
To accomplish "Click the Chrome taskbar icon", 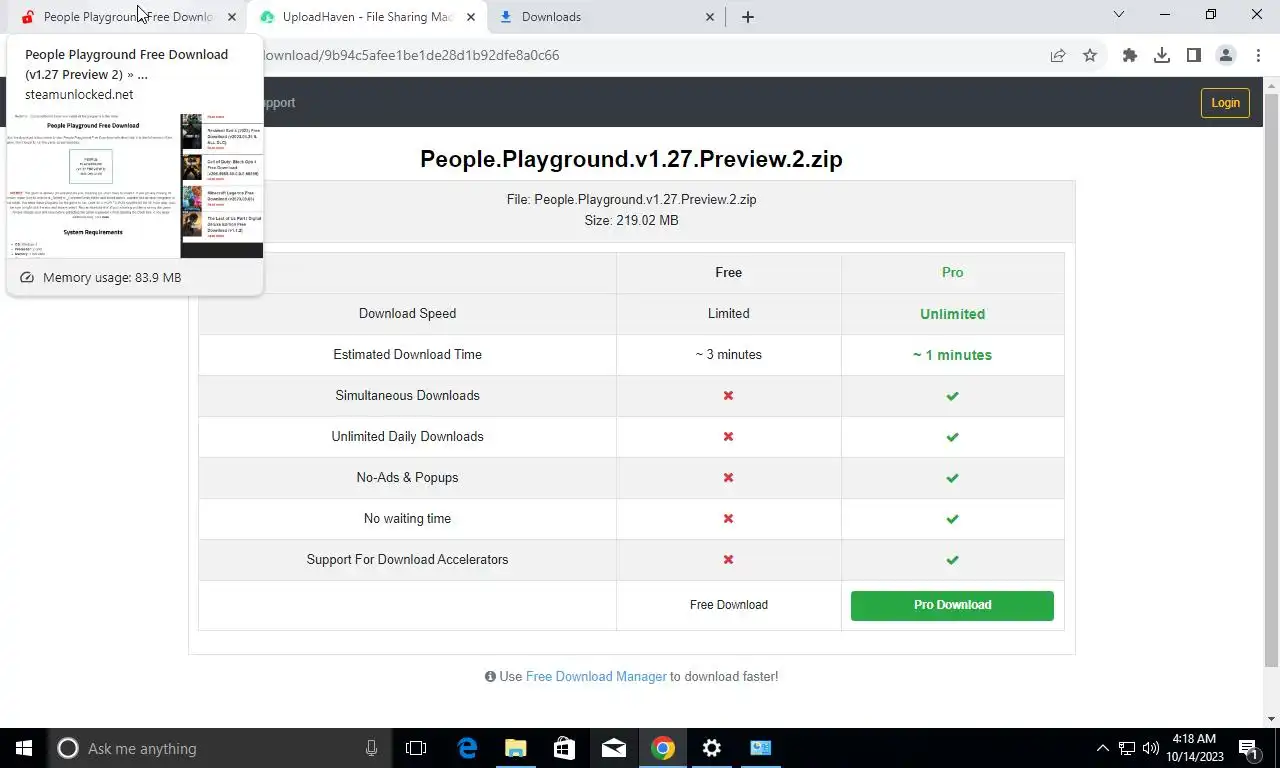I will pos(663,748).
